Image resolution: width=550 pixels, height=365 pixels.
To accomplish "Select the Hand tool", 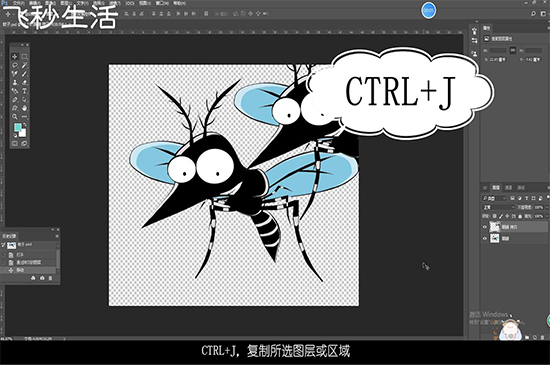I will click(x=25, y=108).
